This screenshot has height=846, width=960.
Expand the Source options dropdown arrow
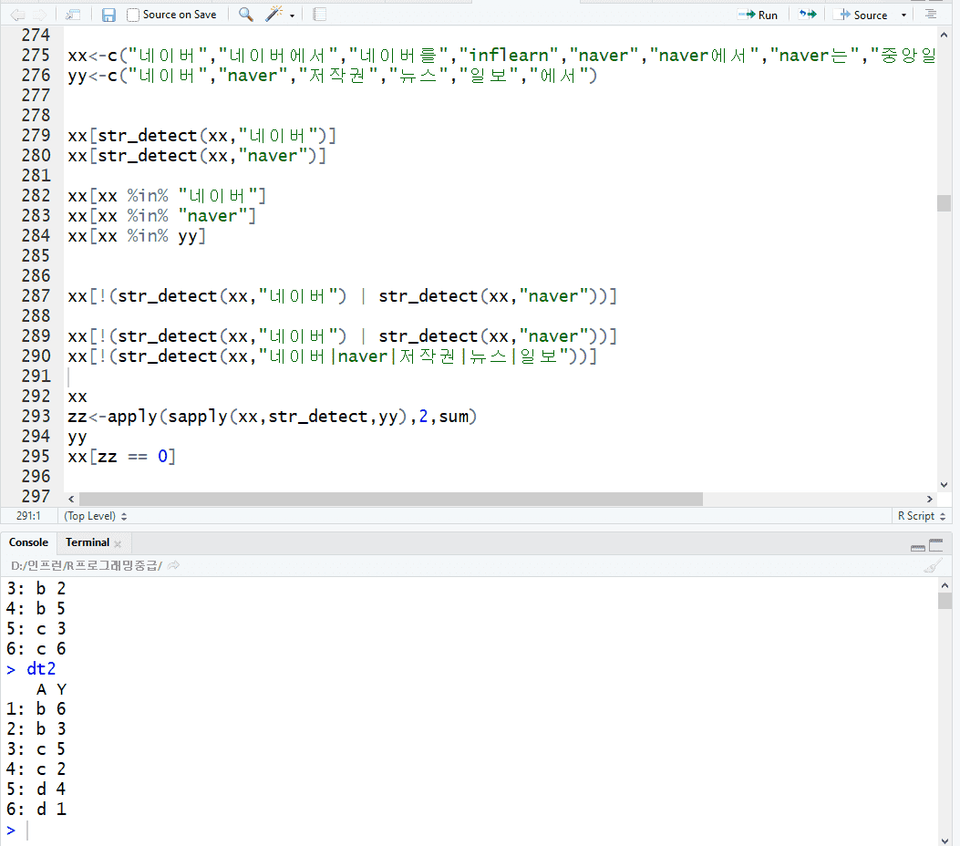(904, 15)
